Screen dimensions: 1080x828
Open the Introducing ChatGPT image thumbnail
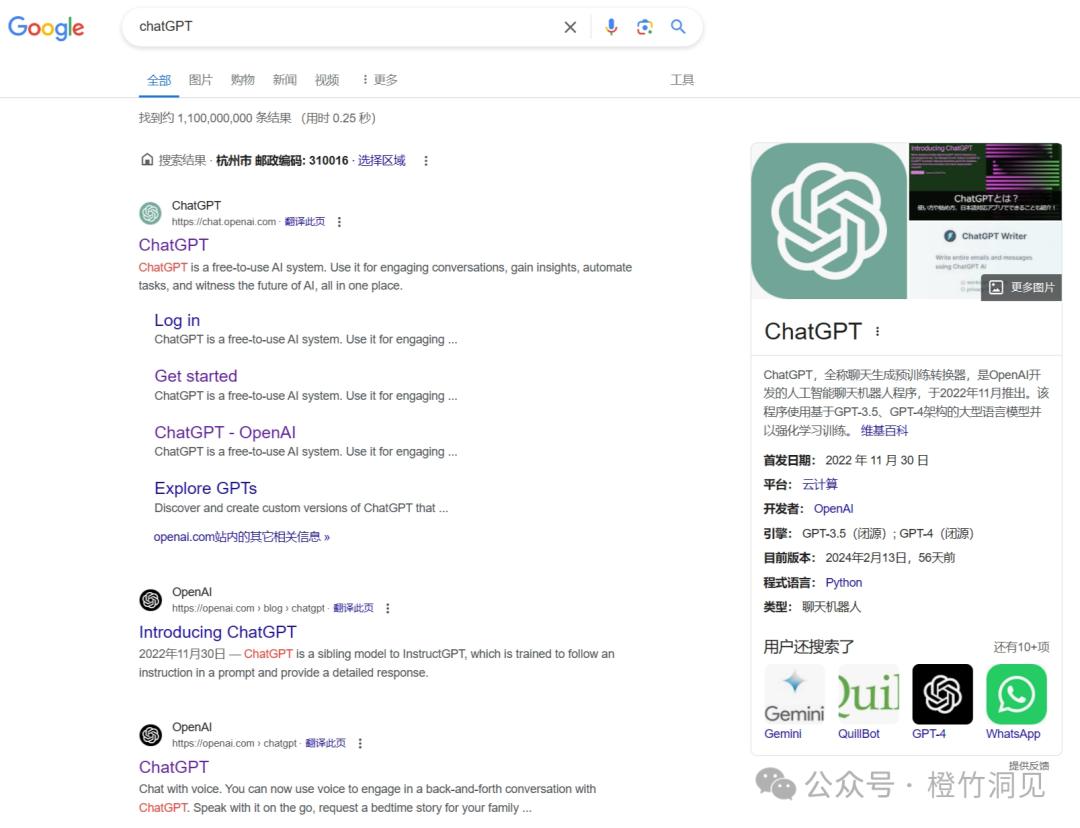pos(985,181)
